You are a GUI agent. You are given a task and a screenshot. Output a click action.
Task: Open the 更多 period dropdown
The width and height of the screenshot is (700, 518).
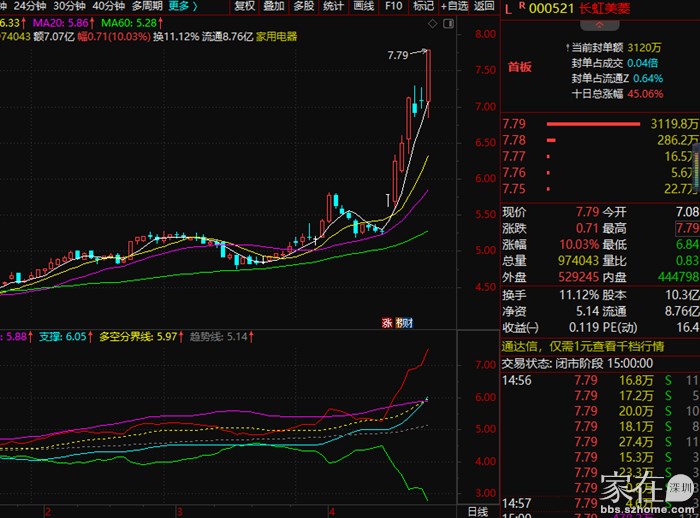pos(182,6)
